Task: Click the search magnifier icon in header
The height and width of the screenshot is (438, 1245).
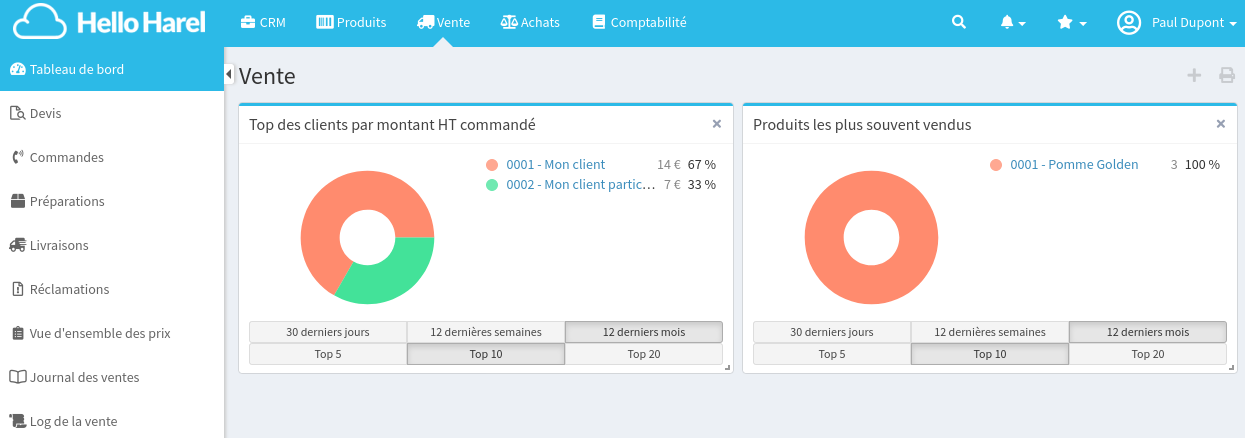Action: [959, 22]
